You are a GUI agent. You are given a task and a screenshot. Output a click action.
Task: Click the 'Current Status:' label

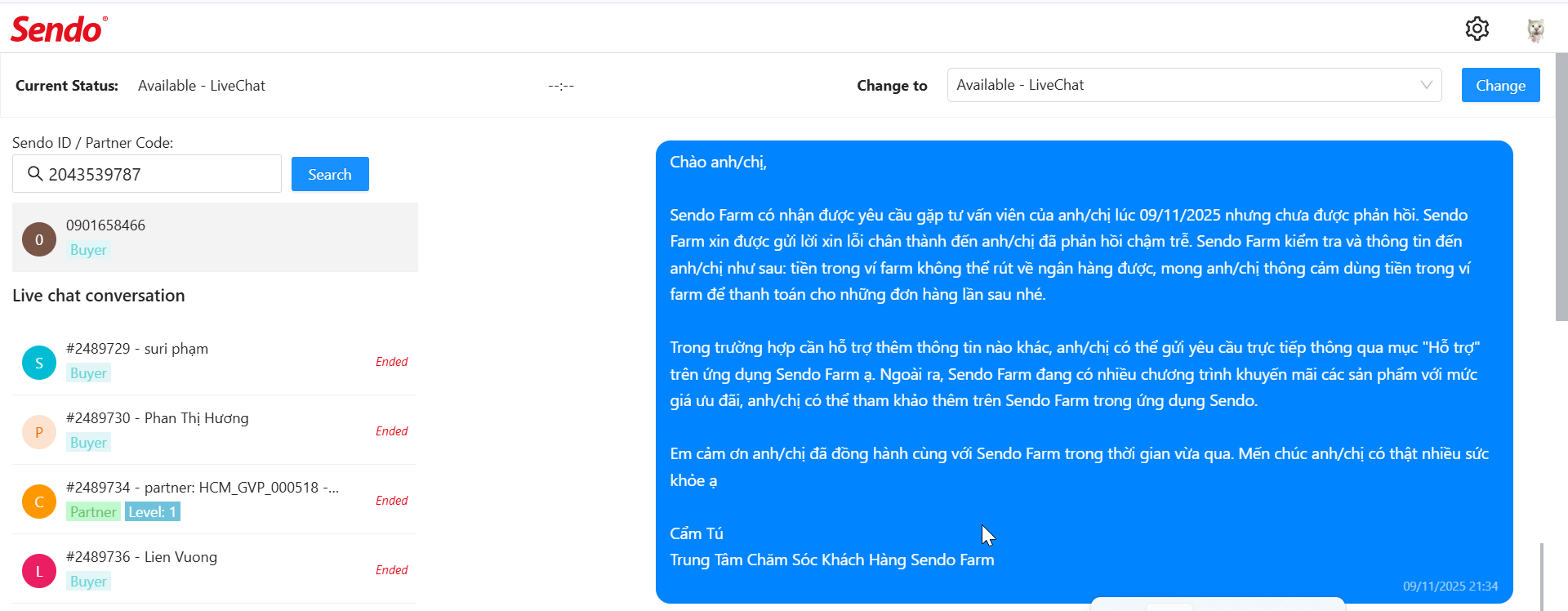pyautogui.click(x=67, y=86)
